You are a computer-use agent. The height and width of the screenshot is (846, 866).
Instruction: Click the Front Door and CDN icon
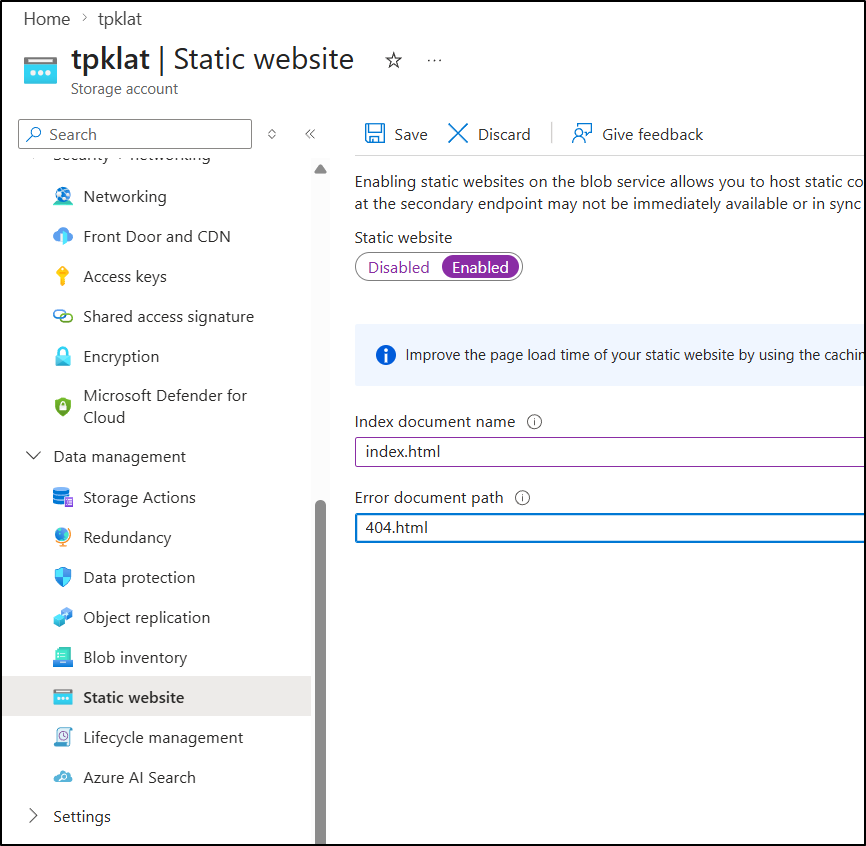(x=63, y=237)
